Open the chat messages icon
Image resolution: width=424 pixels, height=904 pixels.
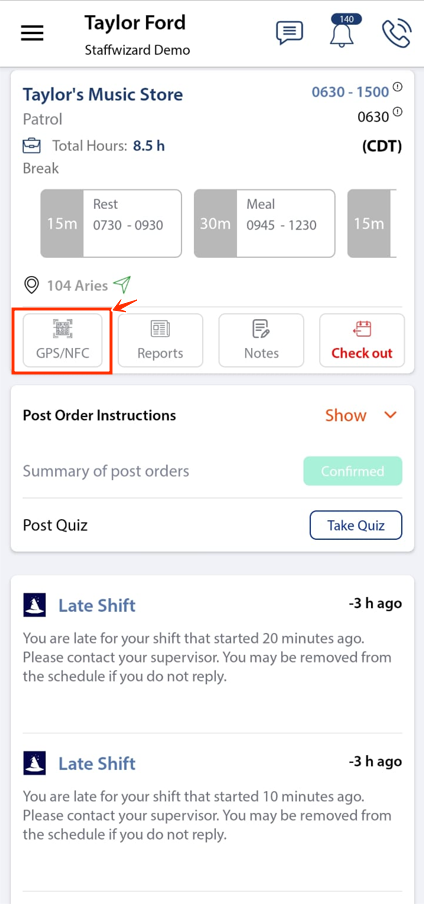(x=290, y=33)
